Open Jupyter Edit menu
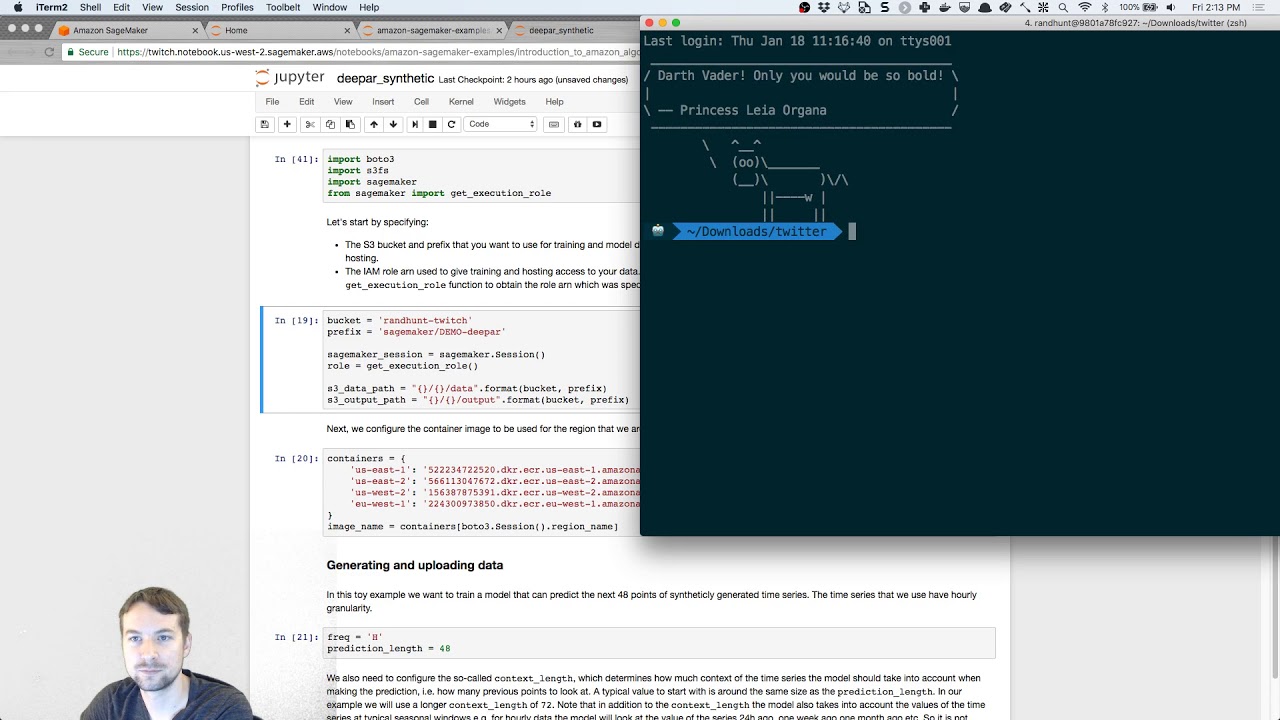 [x=306, y=101]
